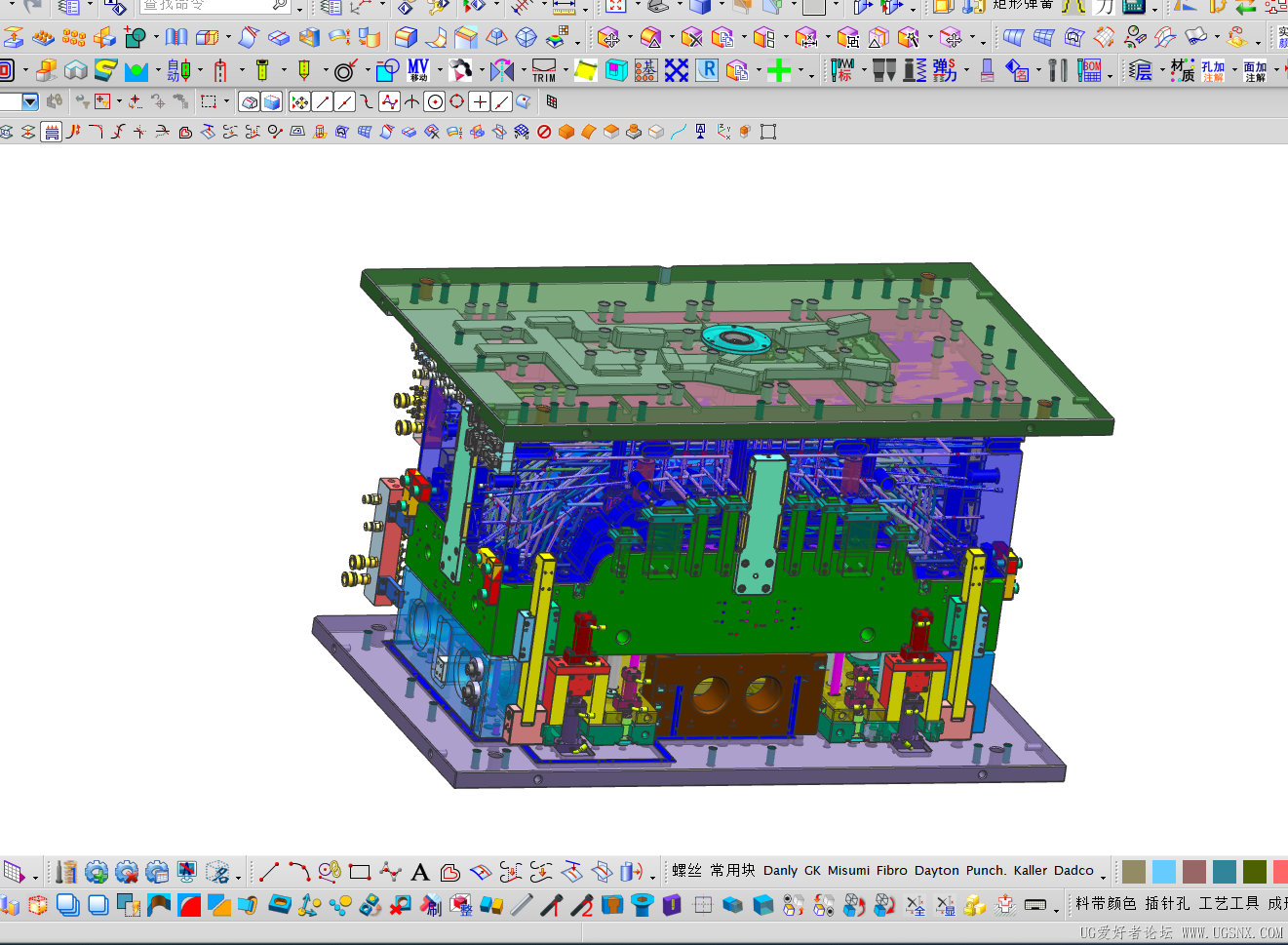Open the Misumi standard parts menu

pos(848,871)
